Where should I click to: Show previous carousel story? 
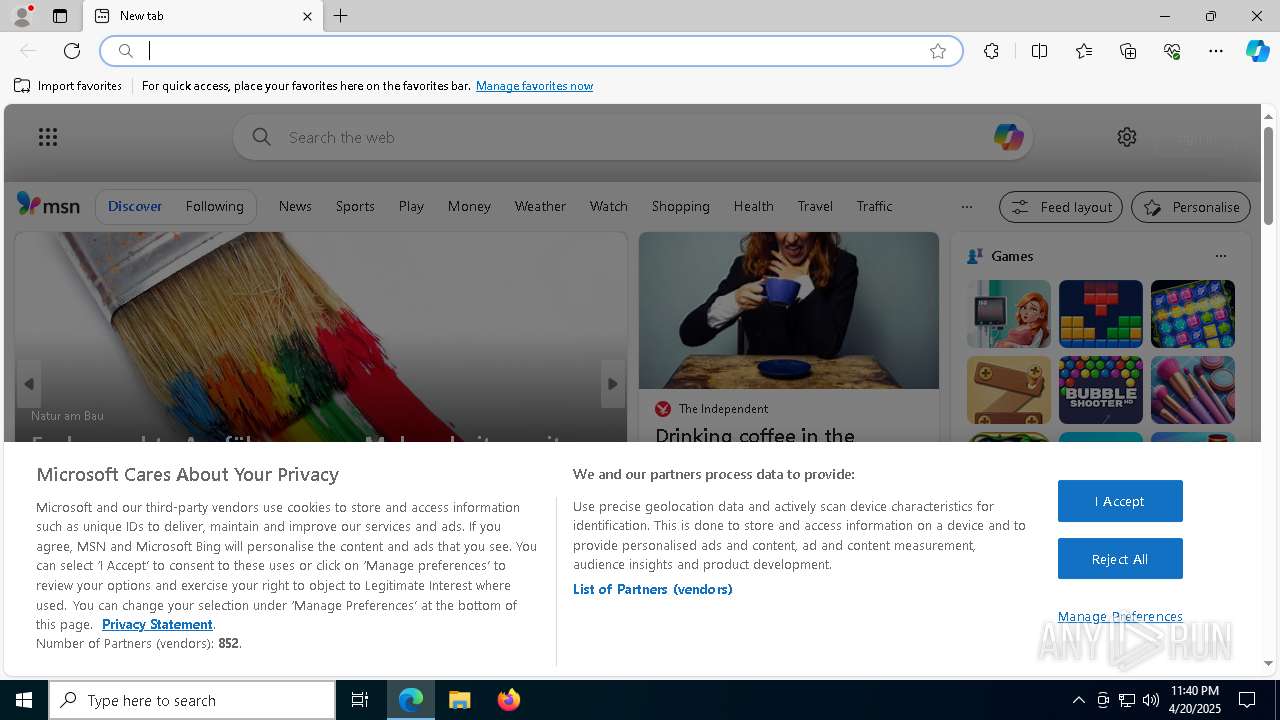29,384
